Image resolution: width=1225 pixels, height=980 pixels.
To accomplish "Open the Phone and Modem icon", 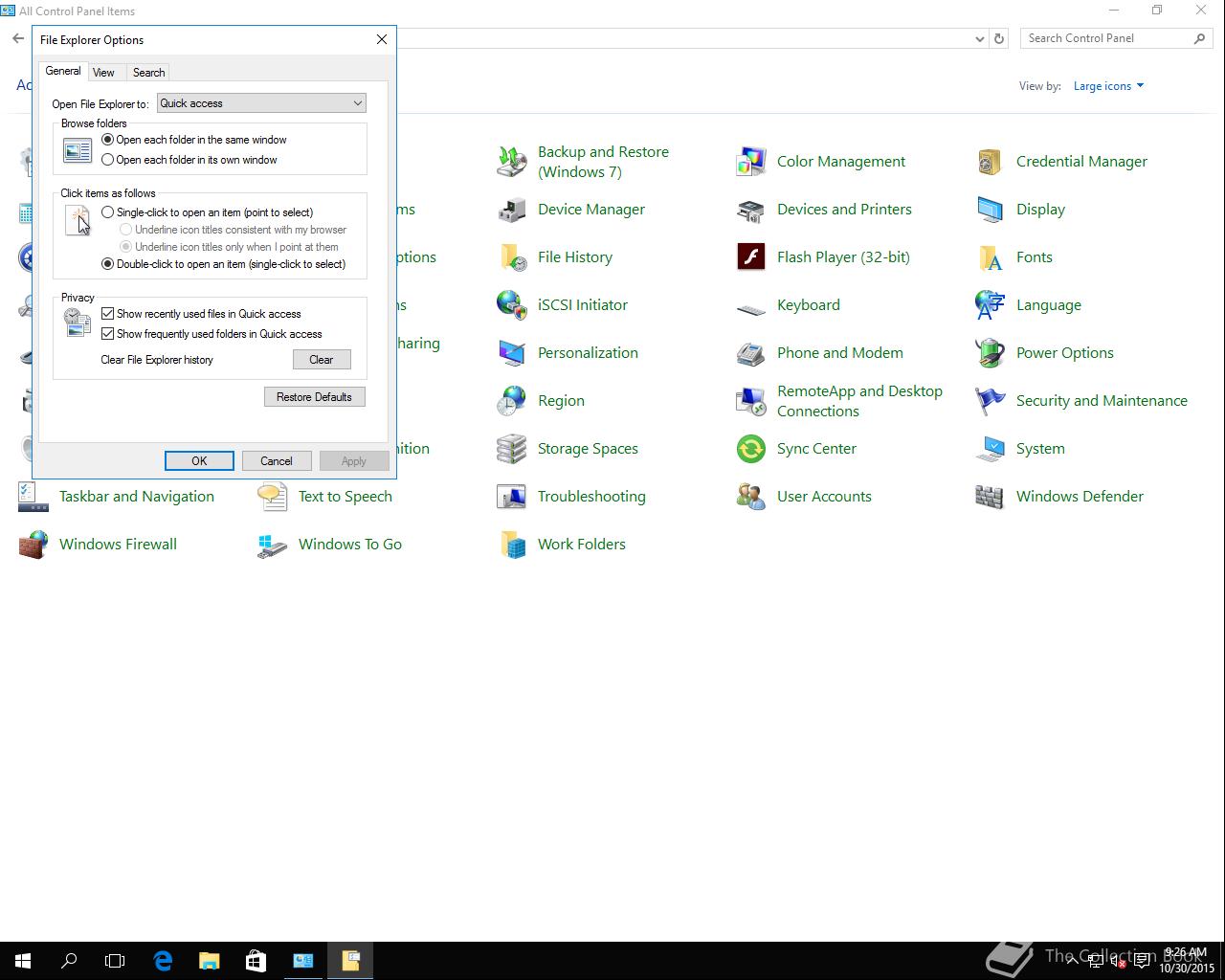I will tap(751, 353).
